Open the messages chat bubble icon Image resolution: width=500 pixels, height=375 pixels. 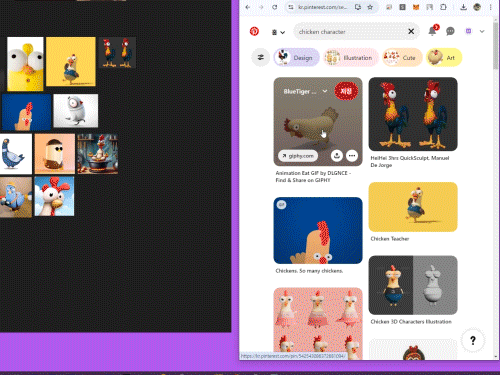pyautogui.click(x=450, y=31)
